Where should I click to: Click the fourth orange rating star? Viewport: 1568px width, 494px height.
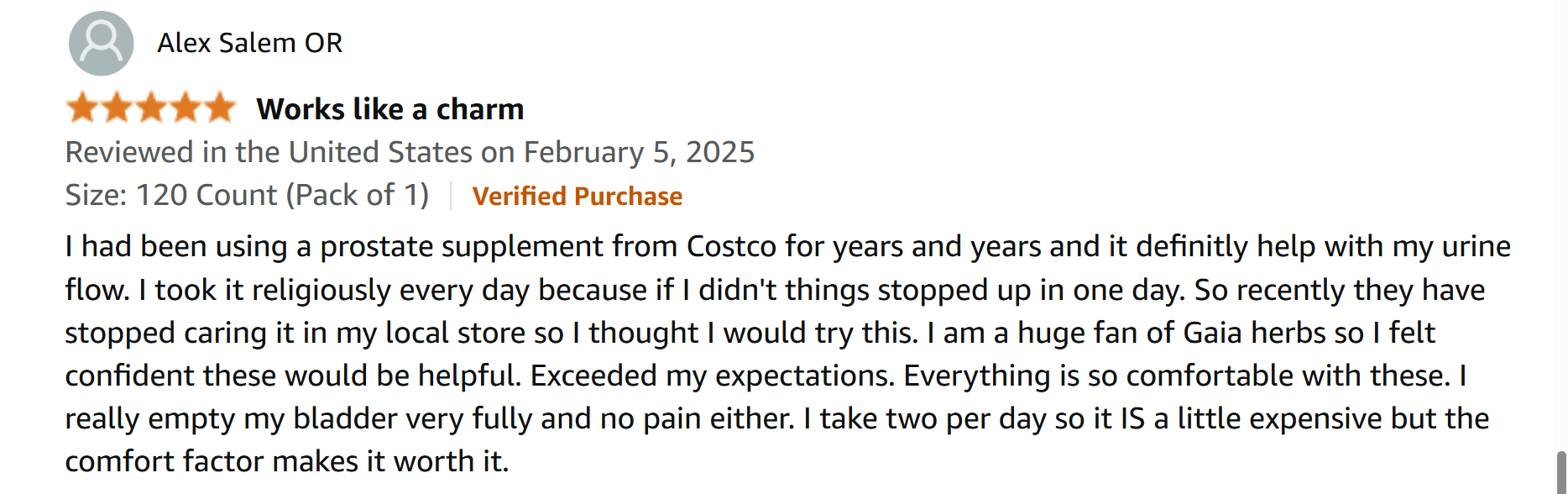(186, 108)
